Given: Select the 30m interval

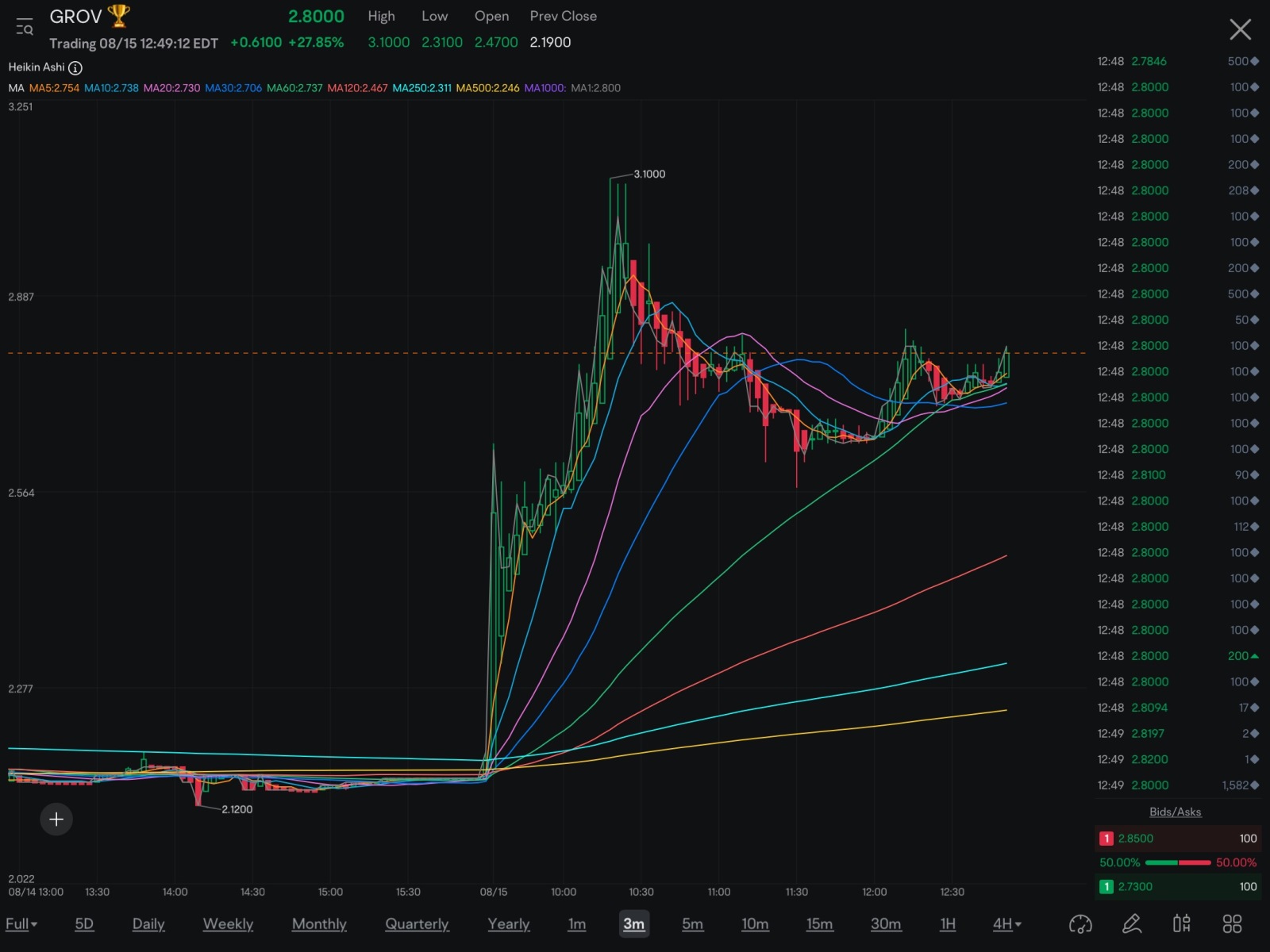Looking at the screenshot, I should coord(886,923).
